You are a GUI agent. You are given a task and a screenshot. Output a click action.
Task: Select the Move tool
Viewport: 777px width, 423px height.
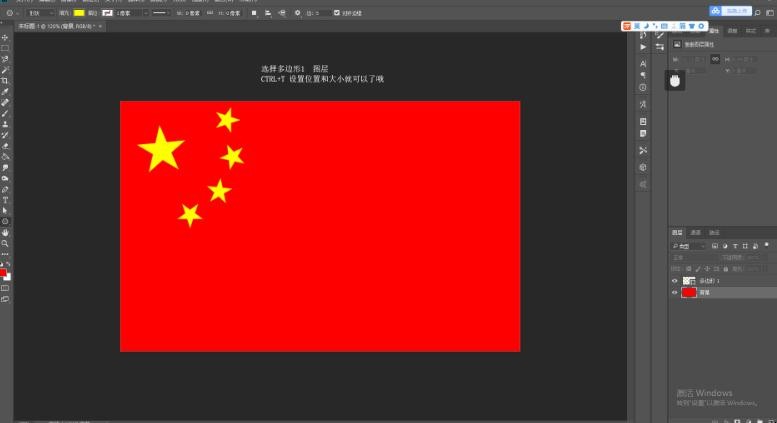[x=5, y=38]
